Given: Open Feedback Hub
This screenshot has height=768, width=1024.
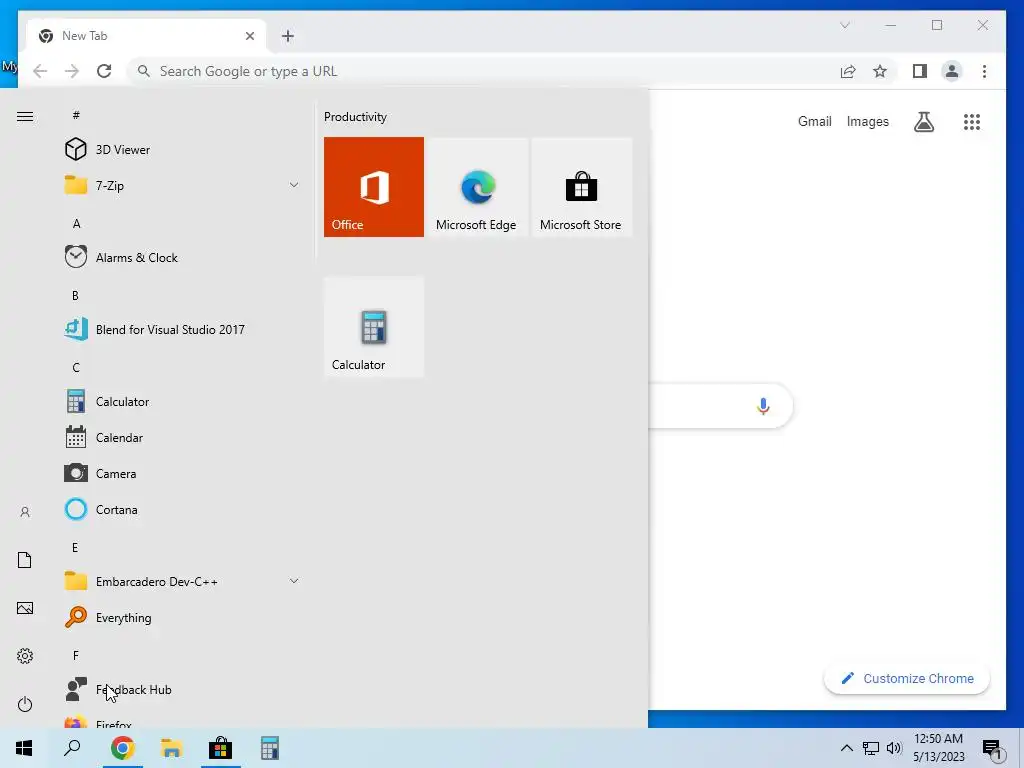Looking at the screenshot, I should click(x=183, y=690).
